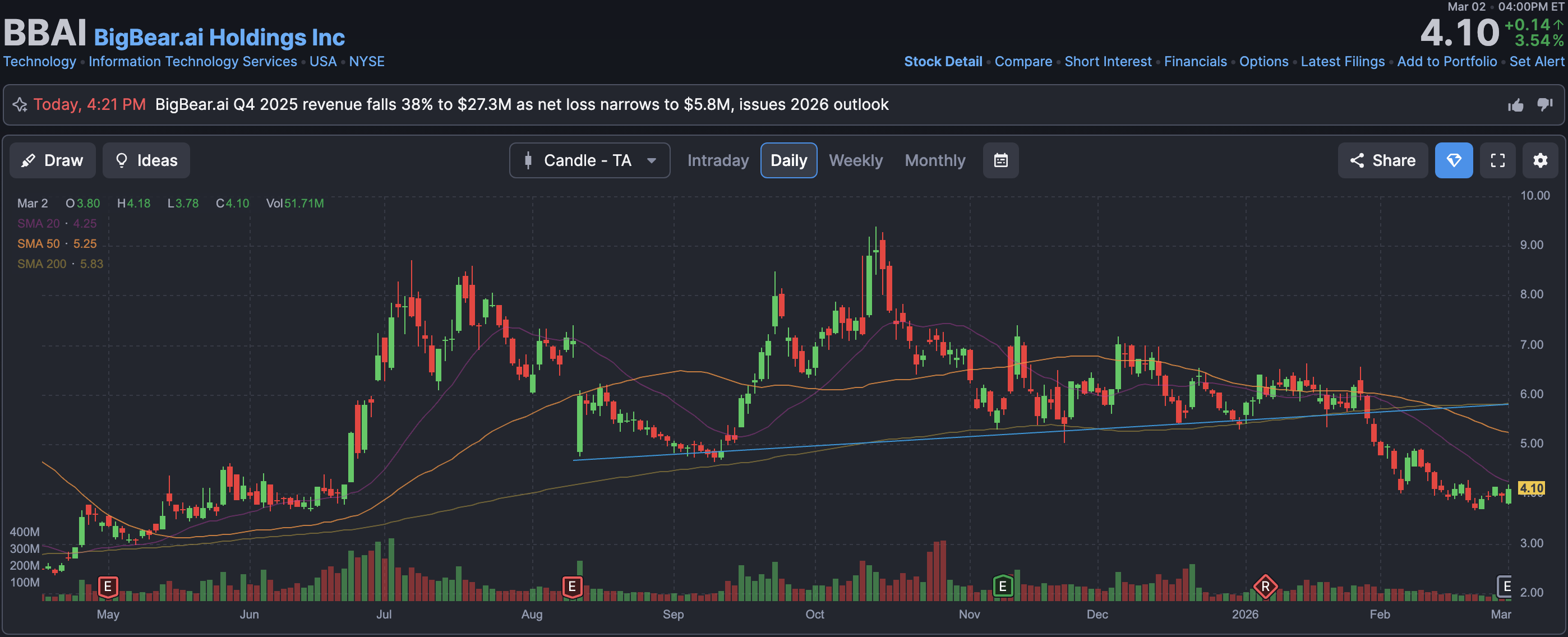Open chart settings gear
Image resolution: width=1568 pixels, height=637 pixels.
point(1539,160)
